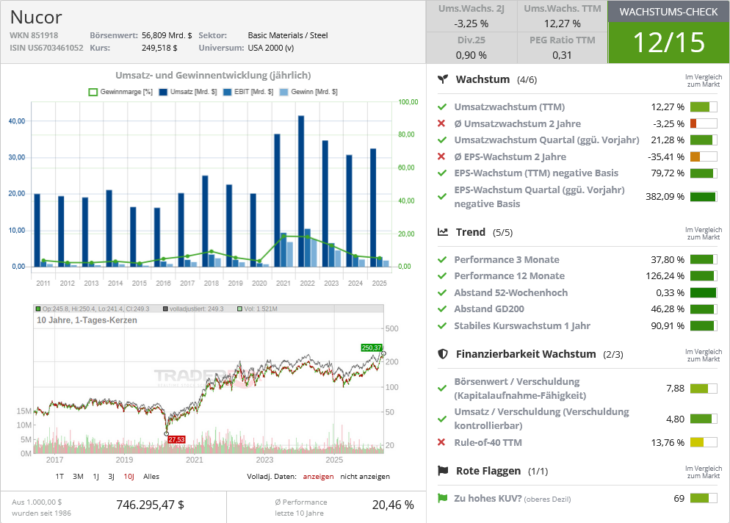Click the 20,46 % ten-year performance value
The image size is (730, 523).
[x=393, y=505]
